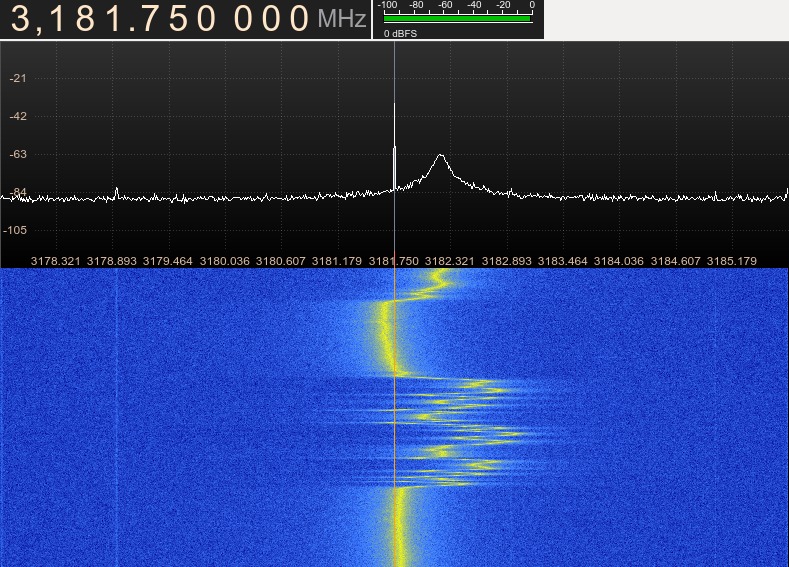The width and height of the screenshot is (789, 567).
Task: Tune to 3180.607 on the frequency axis
Action: [280, 261]
